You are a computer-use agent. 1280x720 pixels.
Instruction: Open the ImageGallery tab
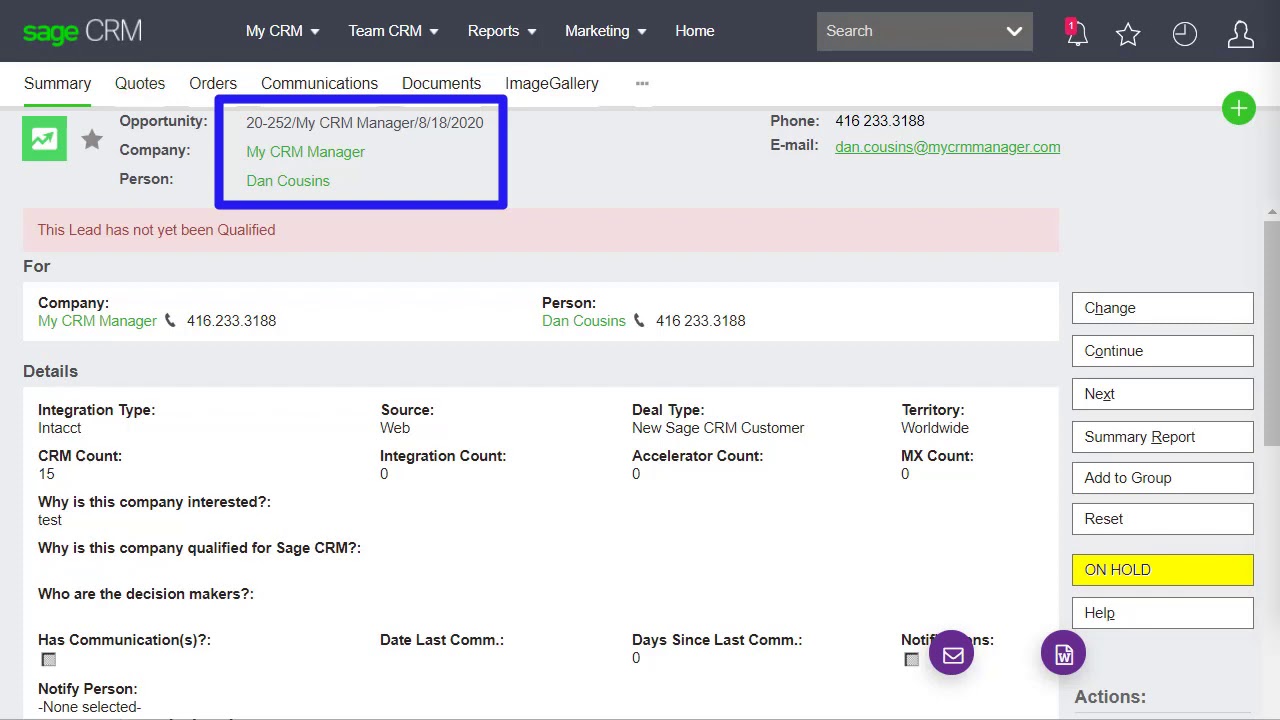(551, 83)
